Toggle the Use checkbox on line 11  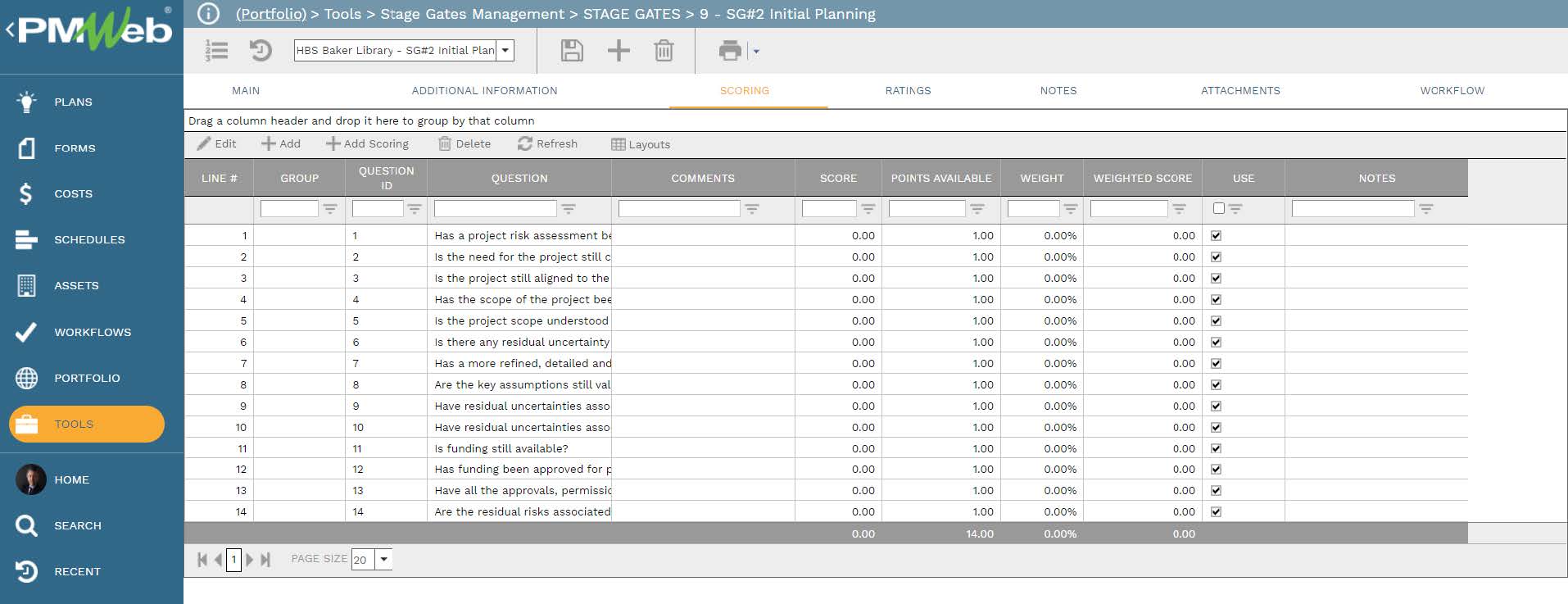pos(1217,448)
